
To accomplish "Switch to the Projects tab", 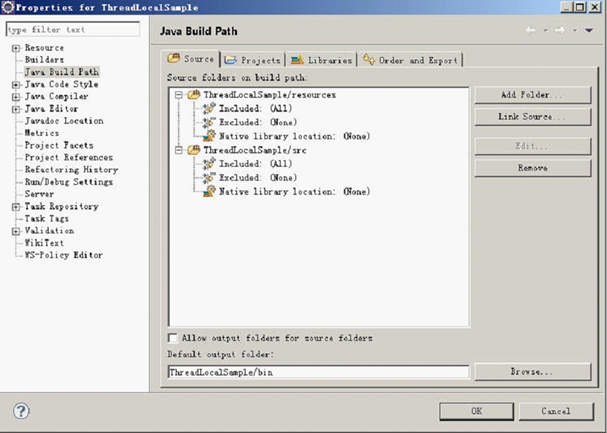I will click(x=252, y=60).
